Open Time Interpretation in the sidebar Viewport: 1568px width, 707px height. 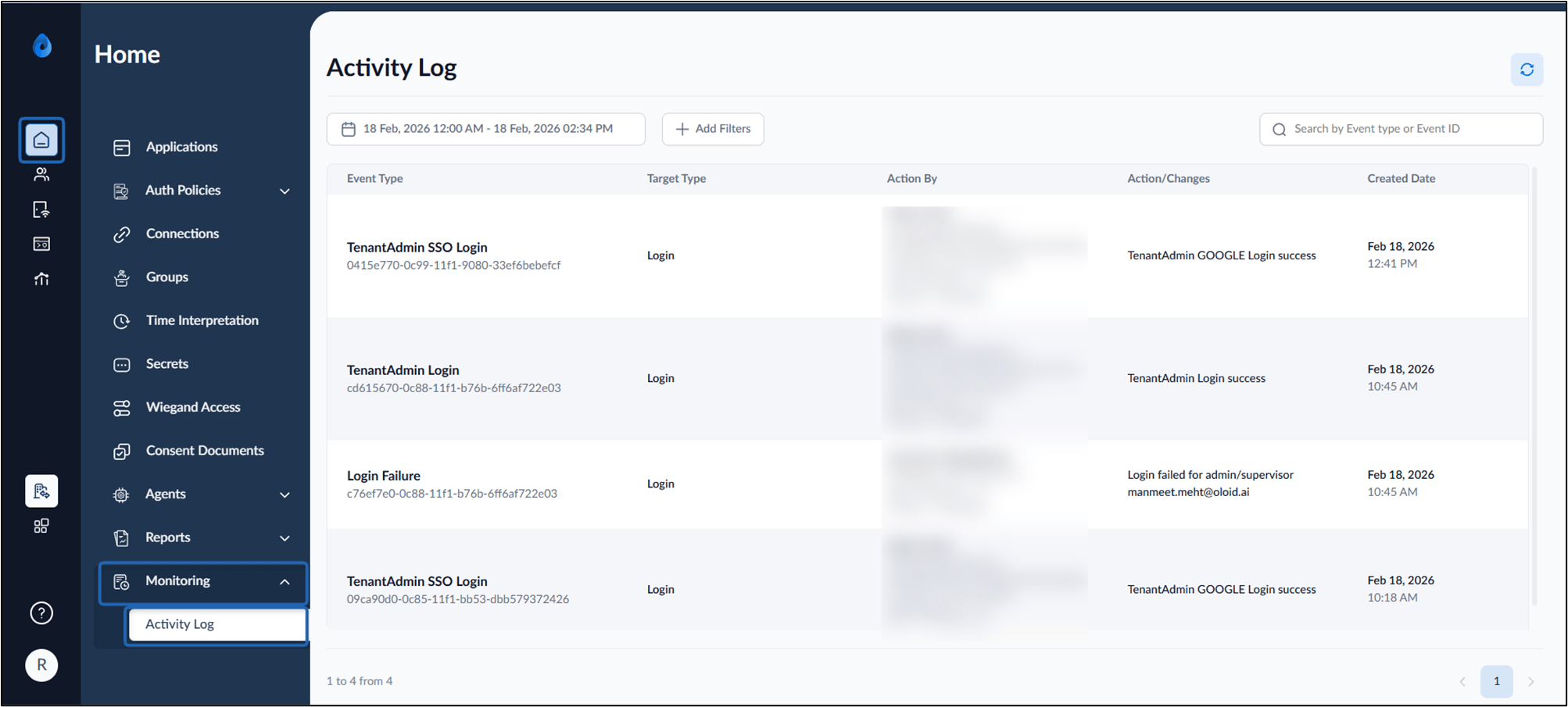pyautogui.click(x=202, y=320)
